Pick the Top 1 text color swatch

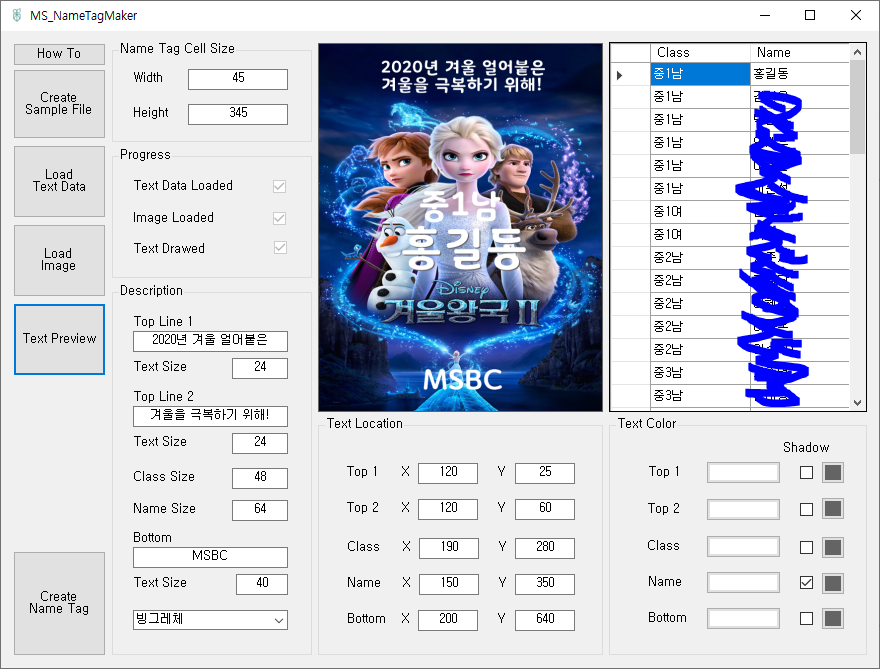(744, 473)
